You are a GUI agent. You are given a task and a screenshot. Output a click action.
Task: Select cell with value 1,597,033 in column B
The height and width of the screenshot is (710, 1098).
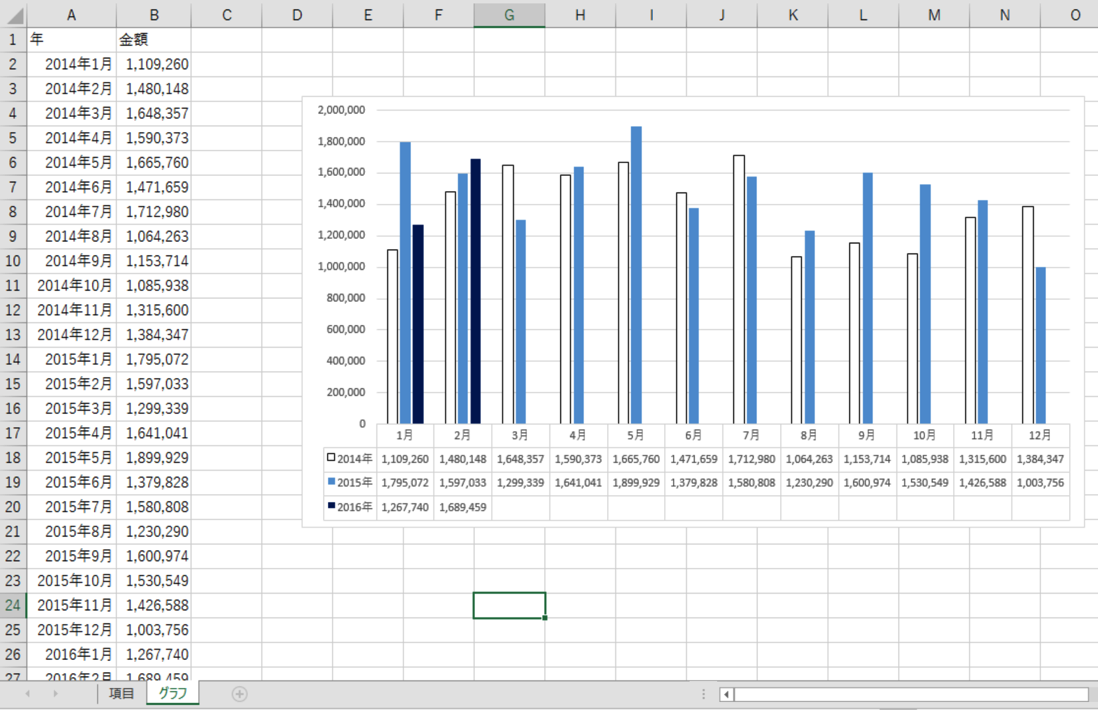(154, 384)
